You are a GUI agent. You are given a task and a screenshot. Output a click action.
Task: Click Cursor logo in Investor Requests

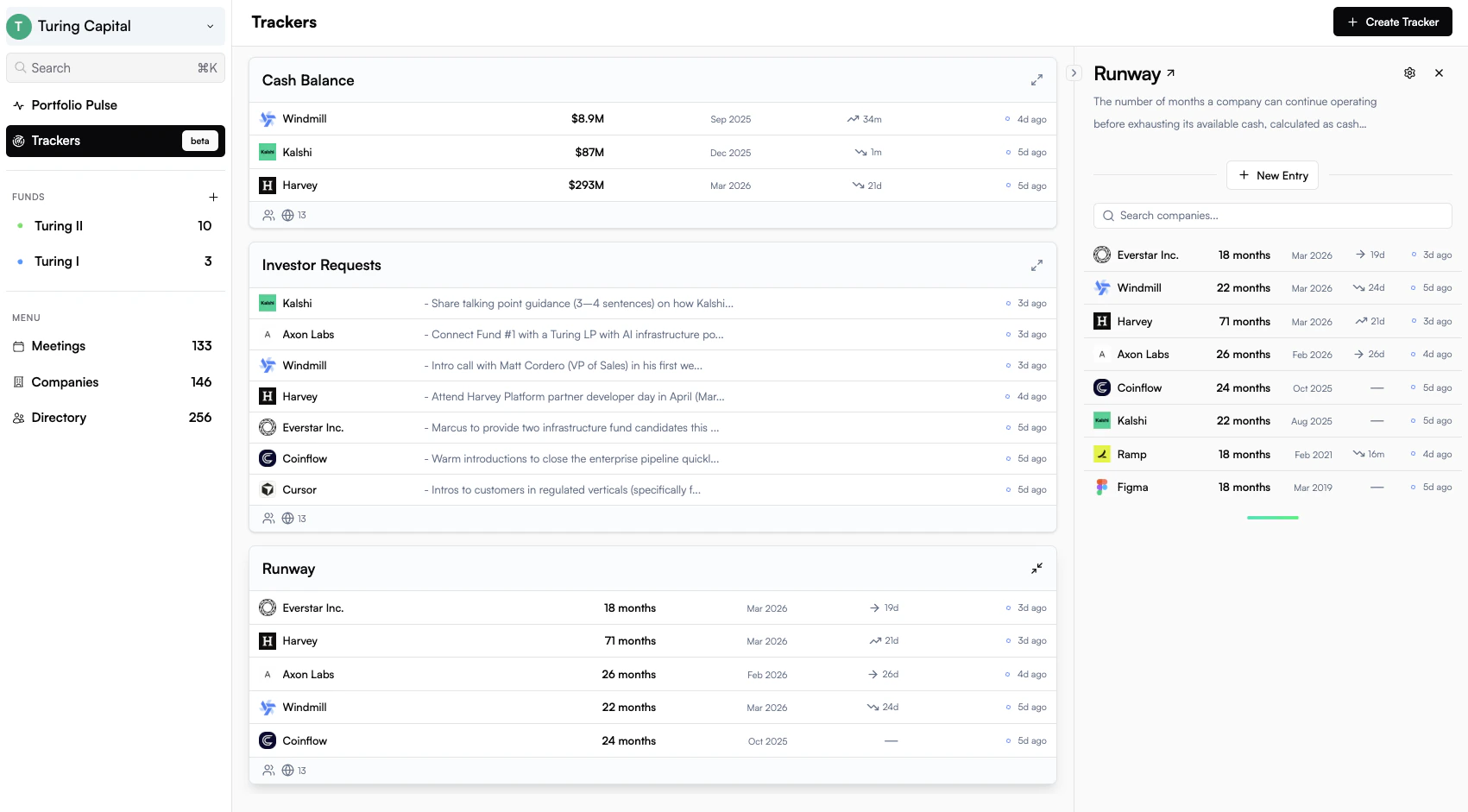[x=268, y=489]
